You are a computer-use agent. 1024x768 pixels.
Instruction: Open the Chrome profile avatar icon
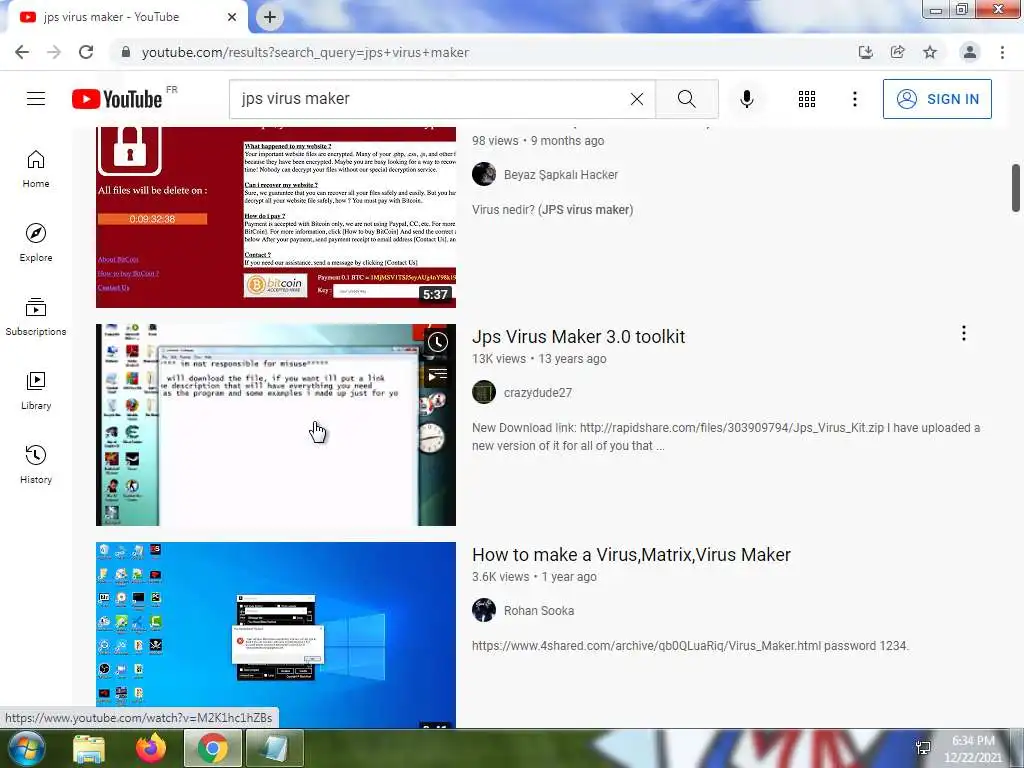[970, 52]
